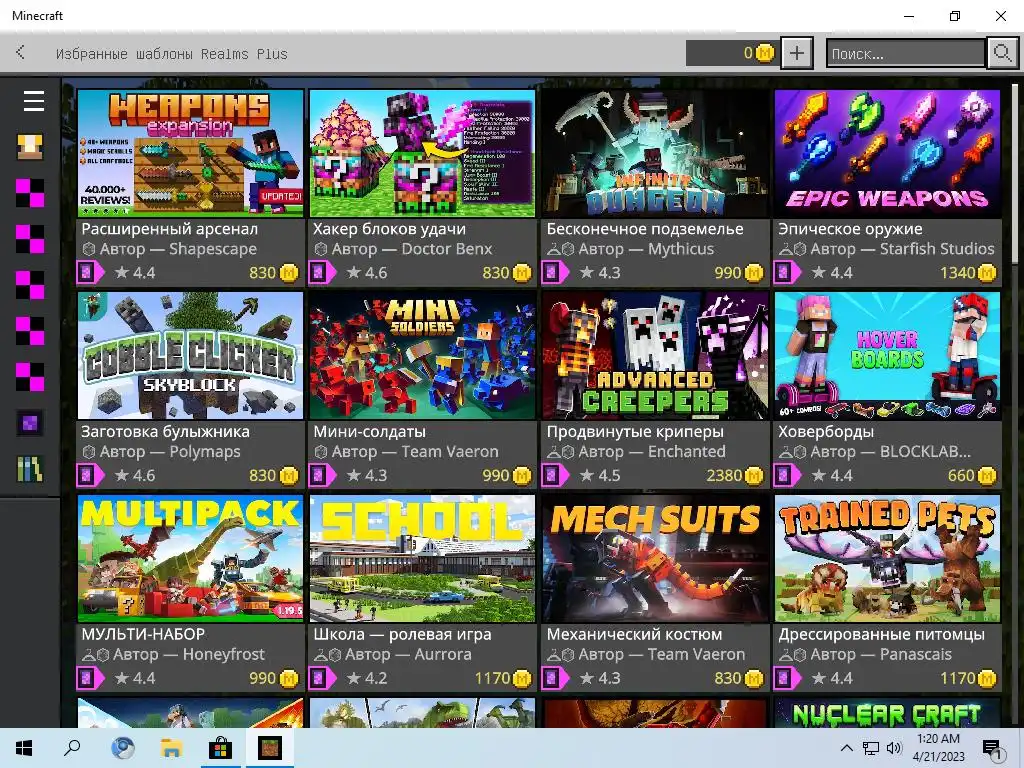Click the plus button to buy Minecoins
This screenshot has height=768, width=1024.
(x=797, y=53)
